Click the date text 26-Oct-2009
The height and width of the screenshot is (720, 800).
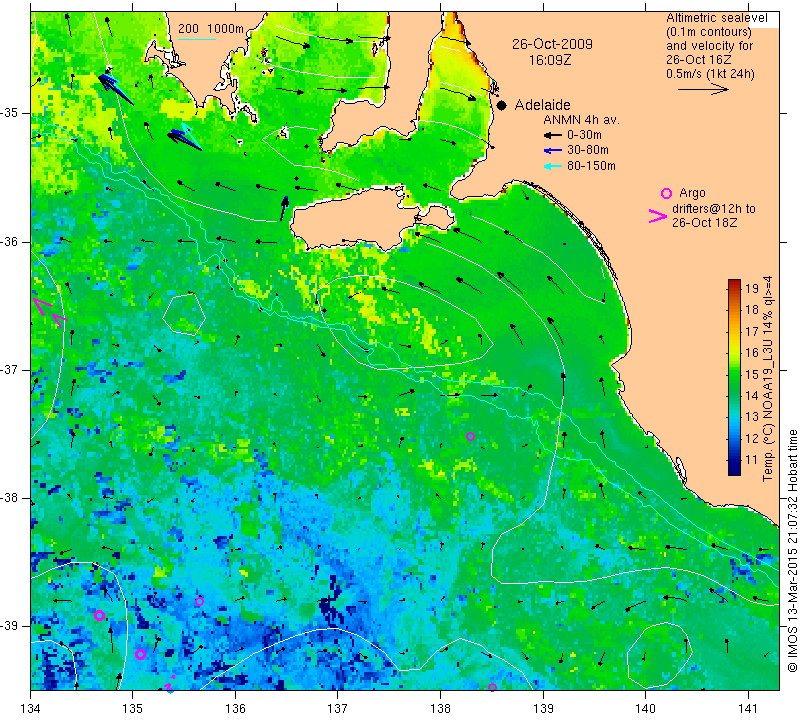point(552,44)
